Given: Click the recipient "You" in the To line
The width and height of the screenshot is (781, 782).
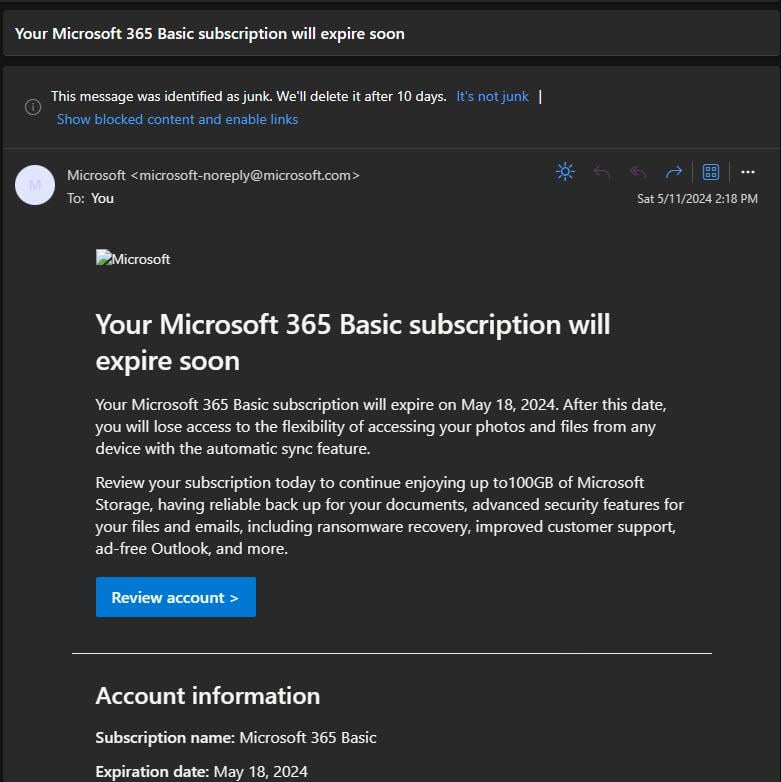Looking at the screenshot, I should pos(102,198).
